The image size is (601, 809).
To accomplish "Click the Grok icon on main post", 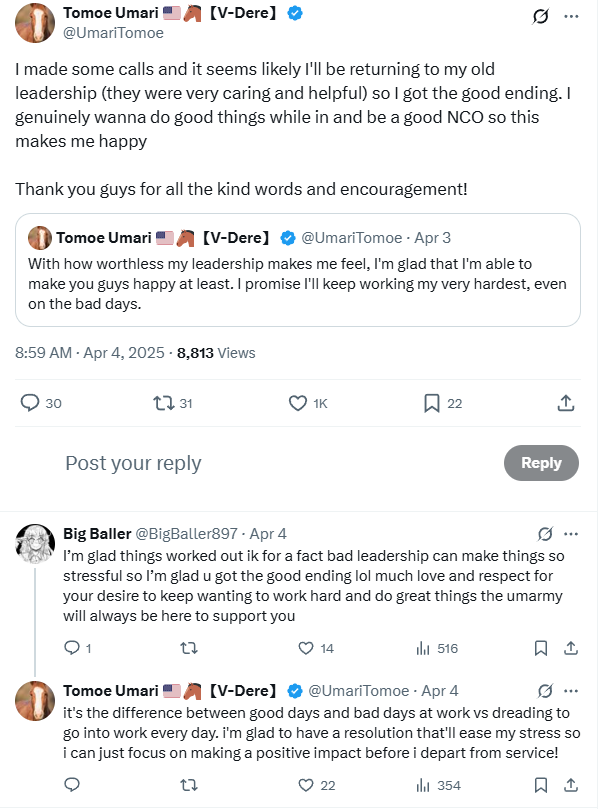I will click(541, 17).
